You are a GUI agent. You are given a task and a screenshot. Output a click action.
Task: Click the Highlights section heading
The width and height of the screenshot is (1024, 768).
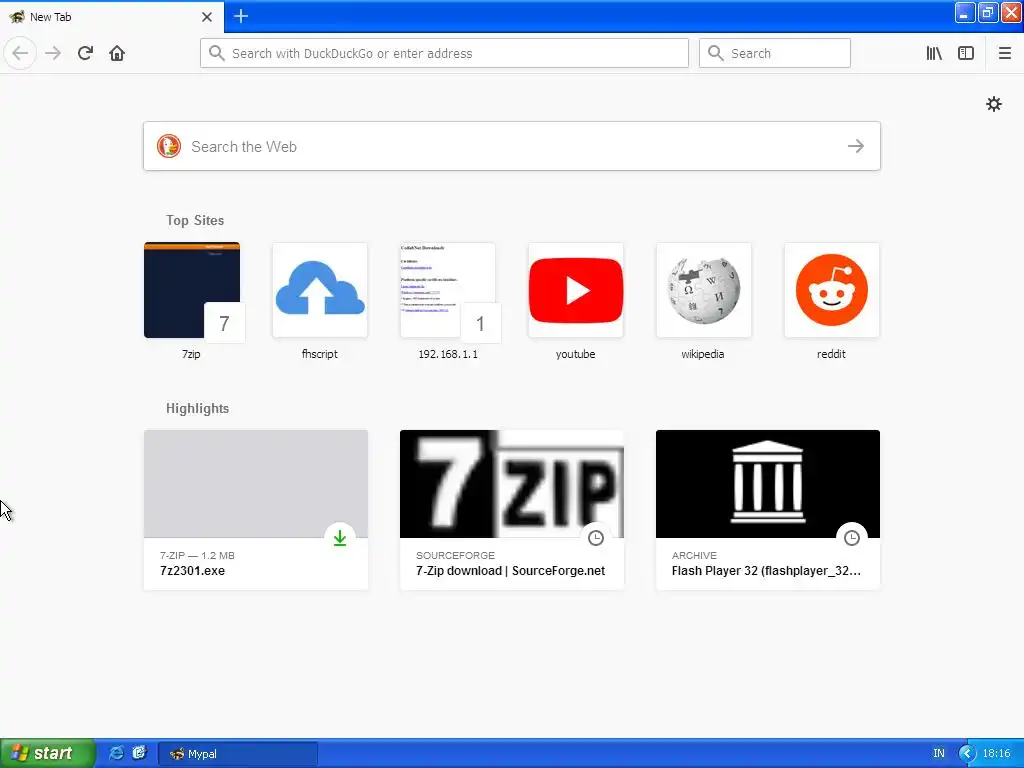click(x=197, y=409)
